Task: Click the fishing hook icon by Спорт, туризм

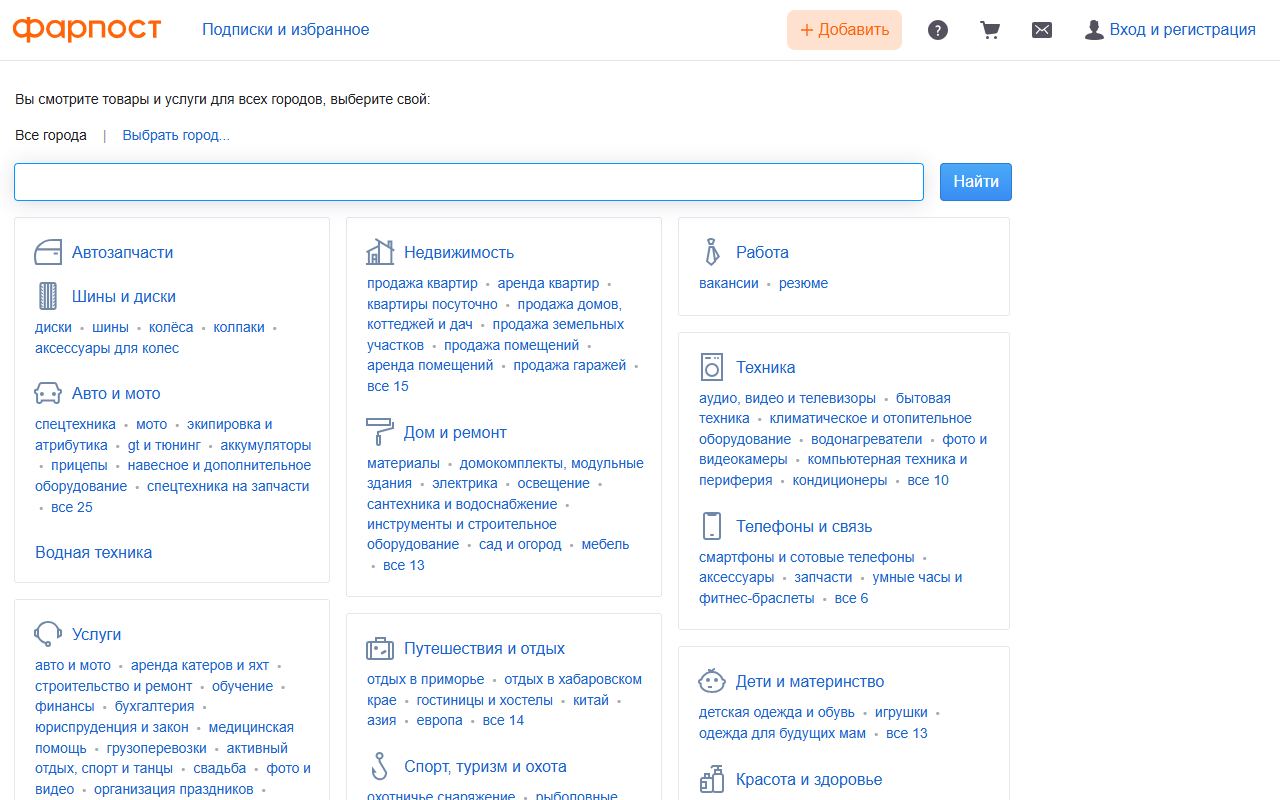Action: (379, 766)
